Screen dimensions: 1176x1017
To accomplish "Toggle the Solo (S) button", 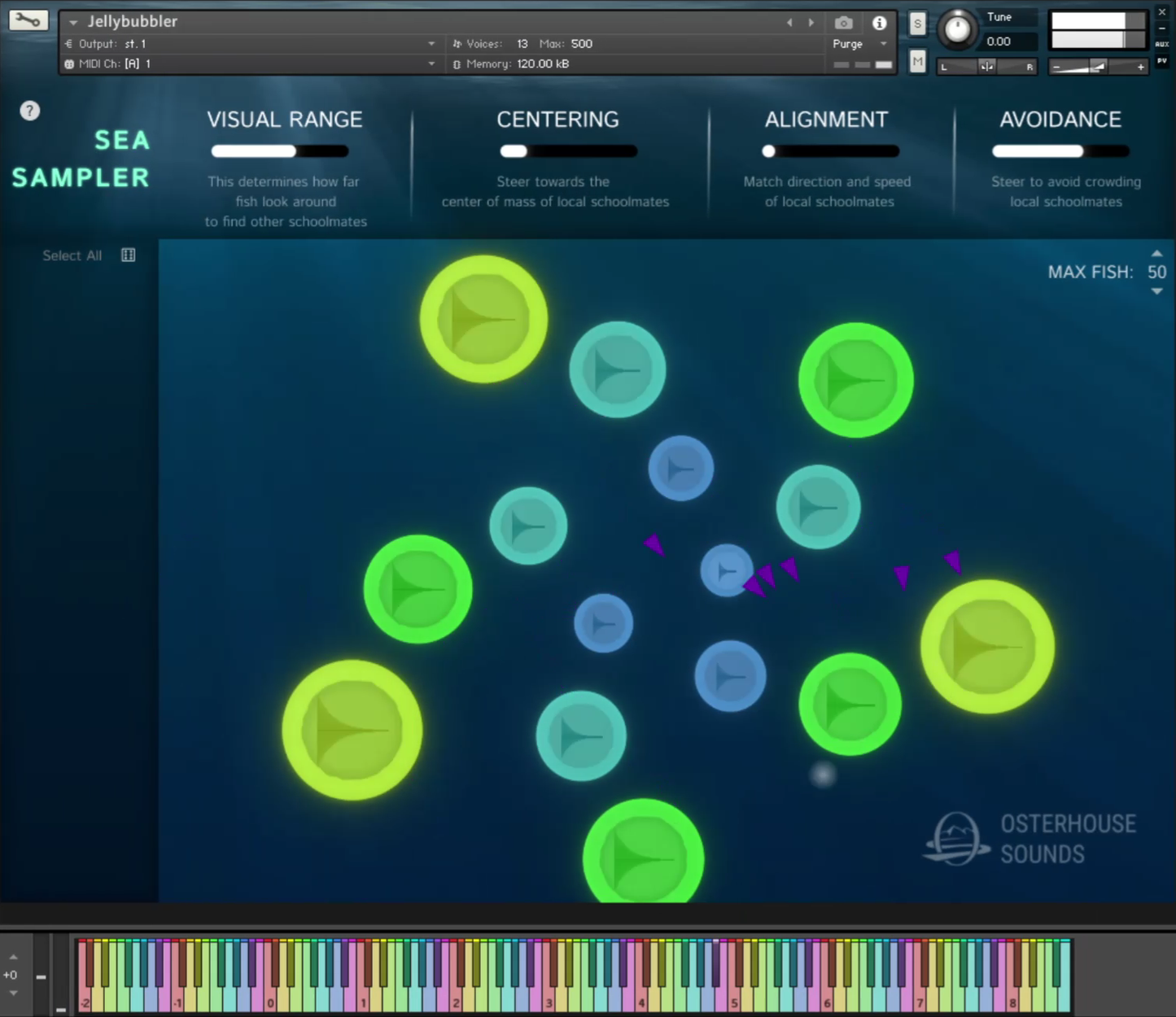I will pyautogui.click(x=918, y=24).
